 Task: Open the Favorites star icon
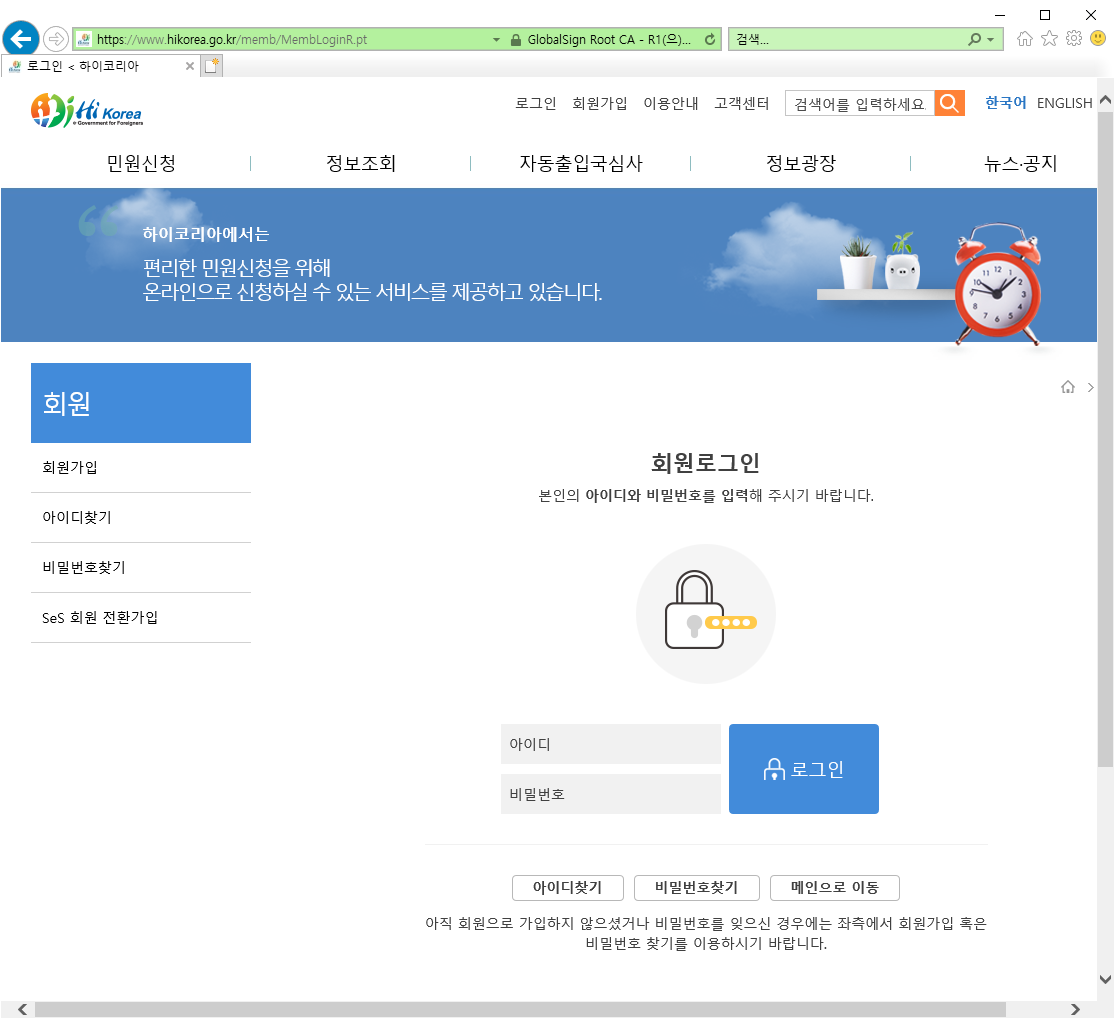point(1049,38)
